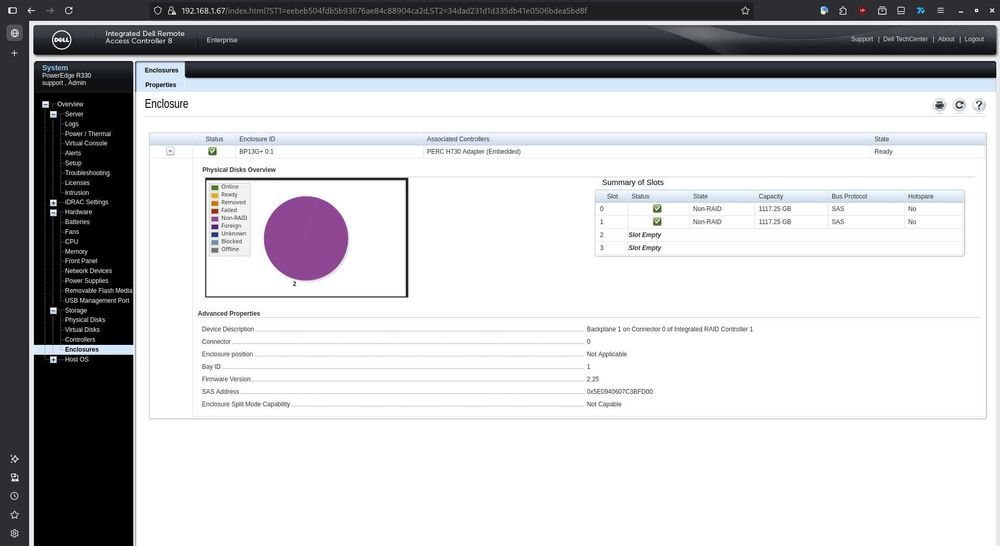This screenshot has height=546, width=1000.
Task: Open settings gear icon in left sidebar
Action: (x=14, y=533)
